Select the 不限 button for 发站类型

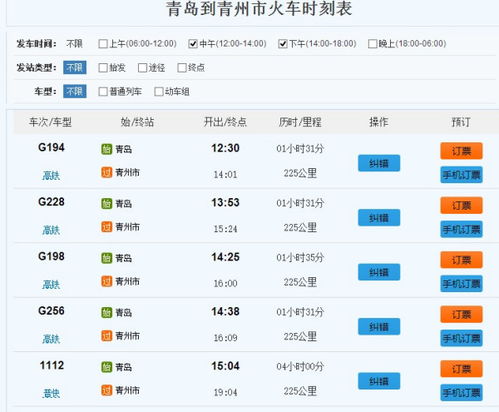pyautogui.click(x=75, y=68)
